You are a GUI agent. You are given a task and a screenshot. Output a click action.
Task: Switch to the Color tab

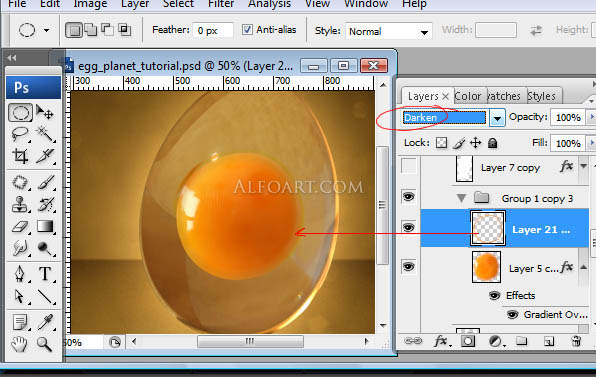tap(468, 96)
